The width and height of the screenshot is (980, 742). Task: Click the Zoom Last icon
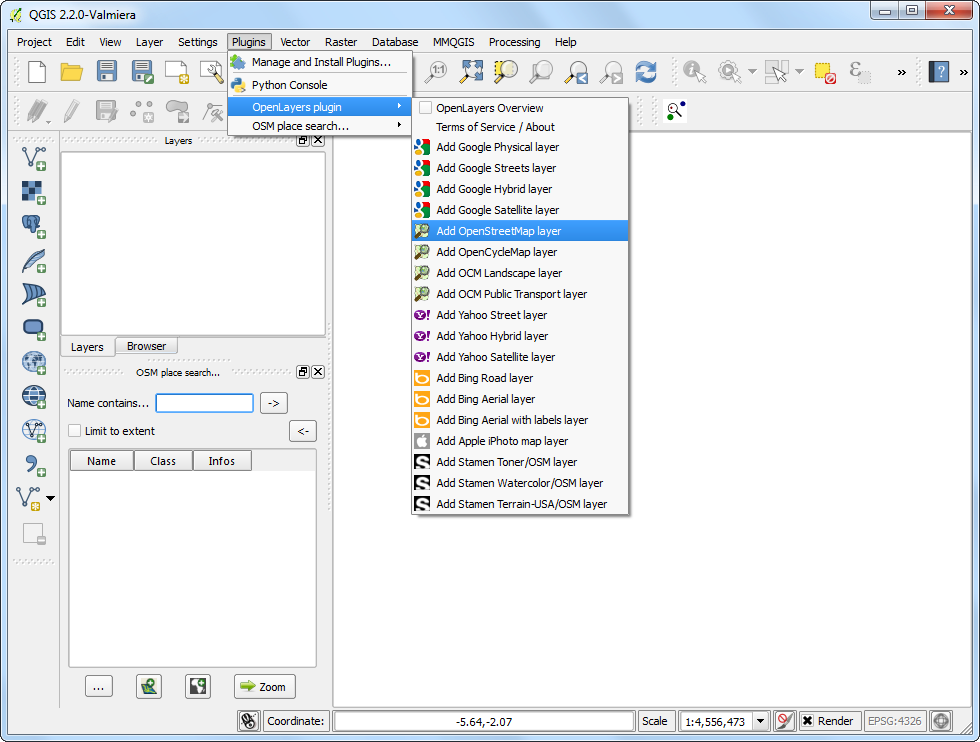click(576, 72)
